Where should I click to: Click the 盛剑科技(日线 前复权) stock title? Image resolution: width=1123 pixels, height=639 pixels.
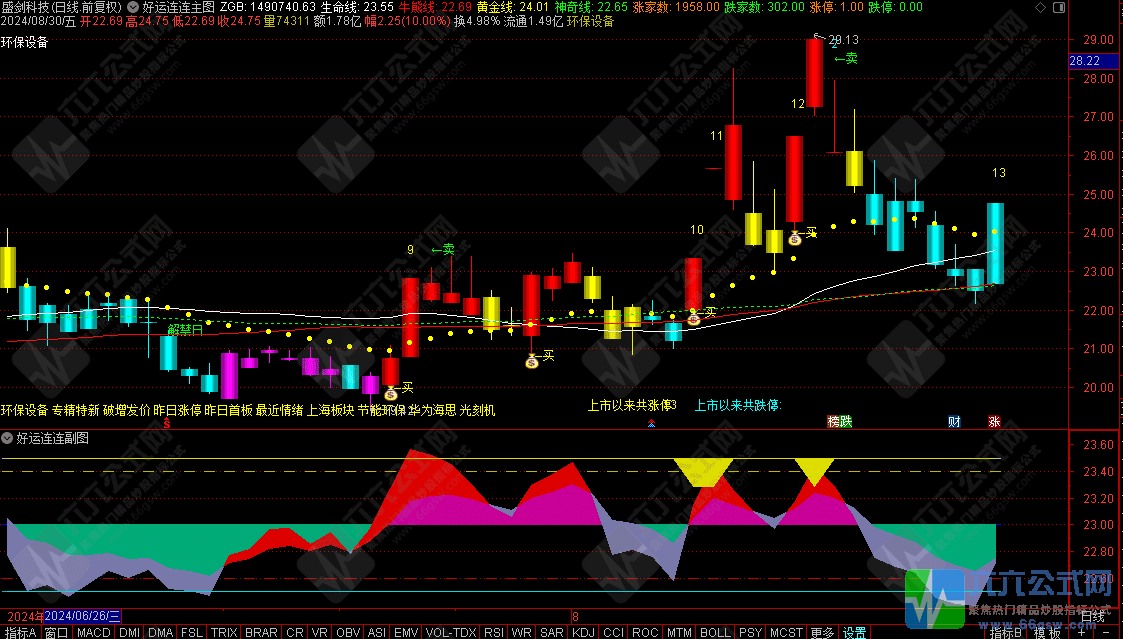(x=62, y=7)
